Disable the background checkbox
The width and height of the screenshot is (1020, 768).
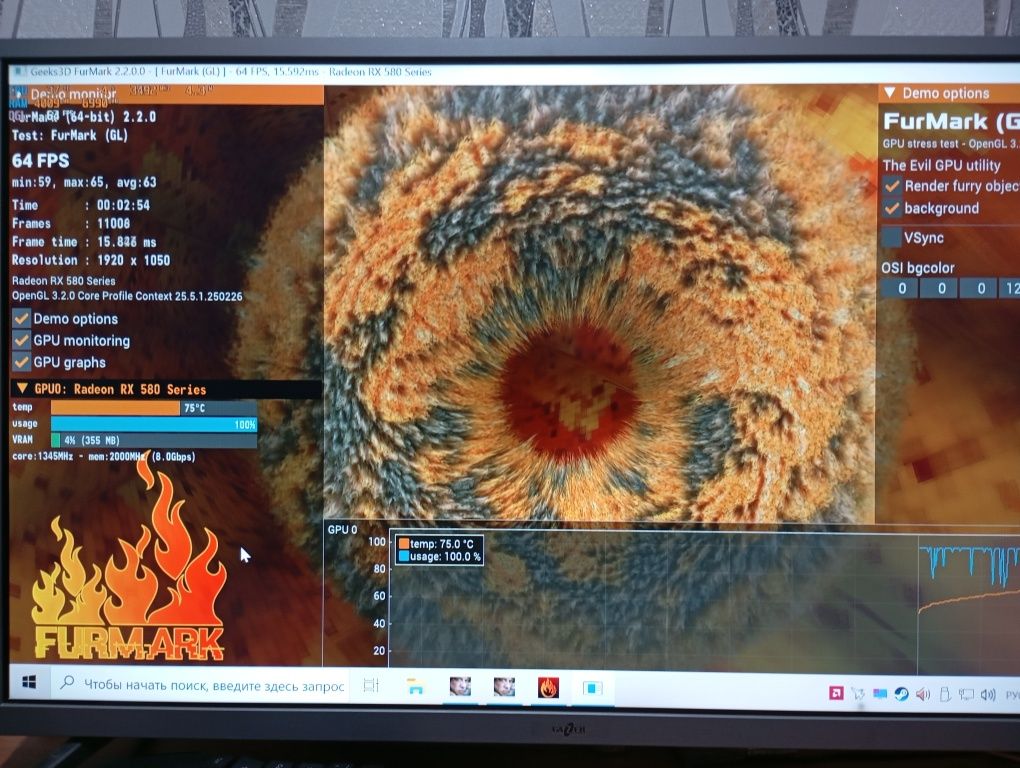point(892,208)
